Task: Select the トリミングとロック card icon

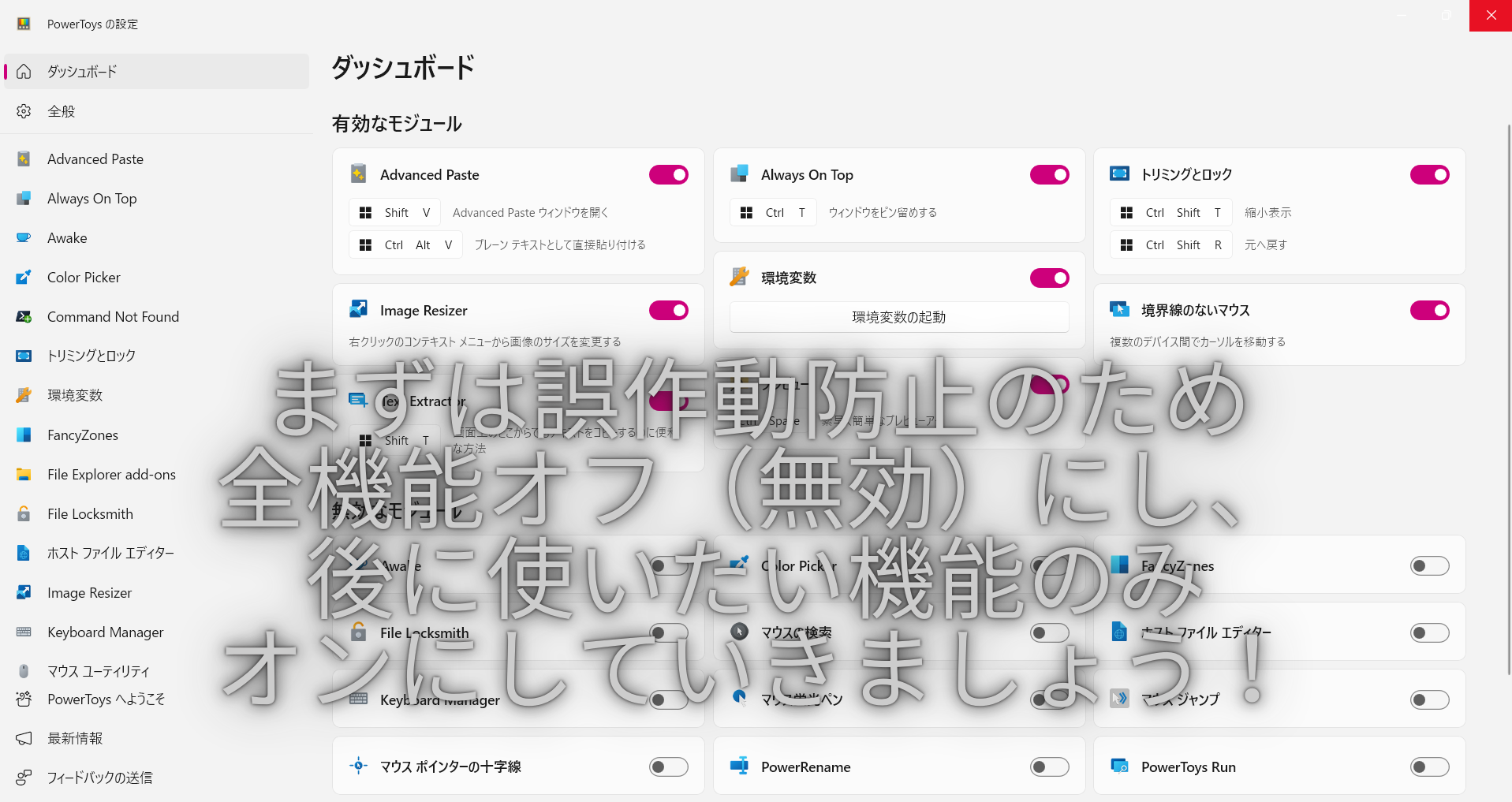Action: coord(1119,173)
